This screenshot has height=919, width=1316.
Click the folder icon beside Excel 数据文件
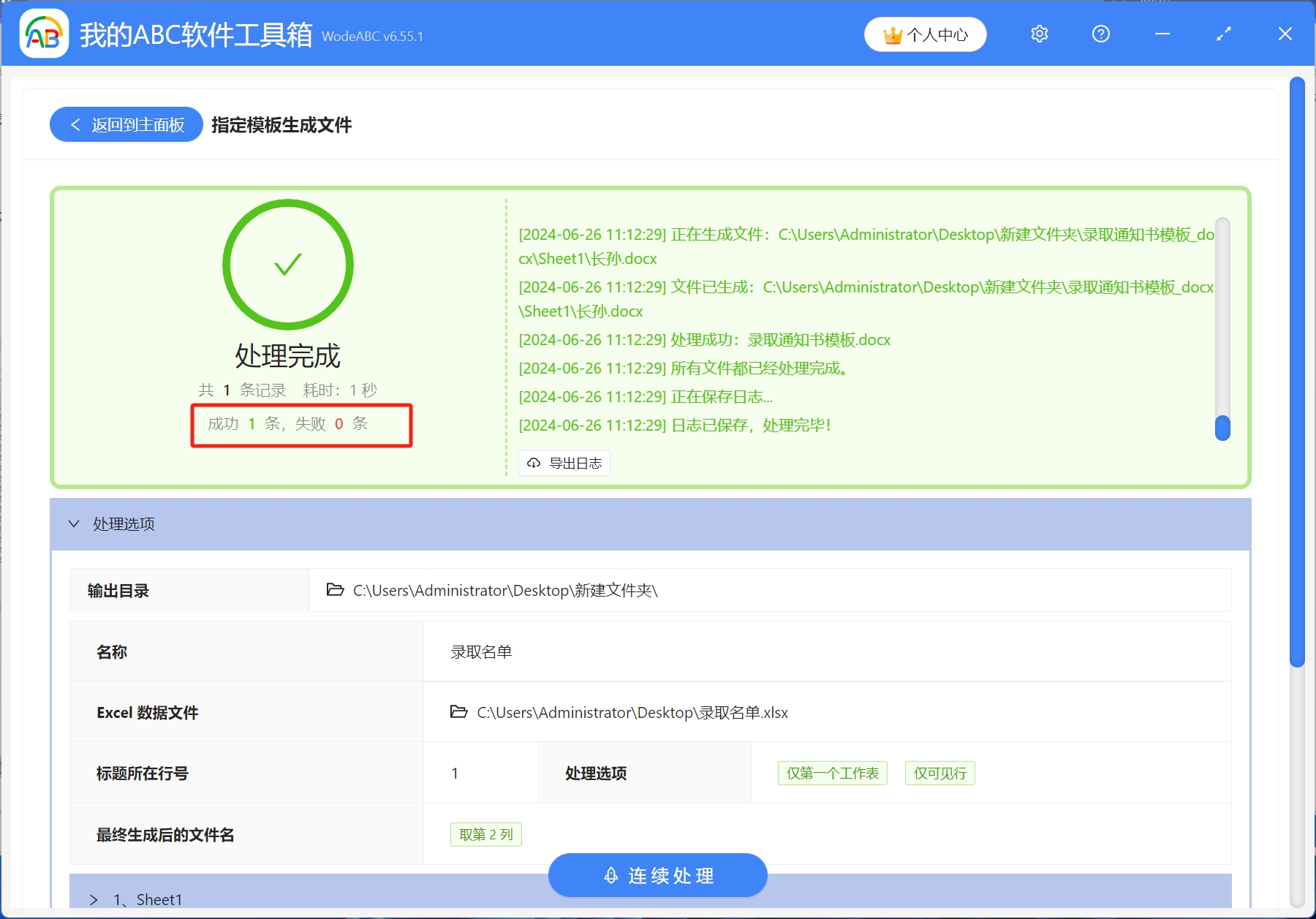click(x=458, y=712)
